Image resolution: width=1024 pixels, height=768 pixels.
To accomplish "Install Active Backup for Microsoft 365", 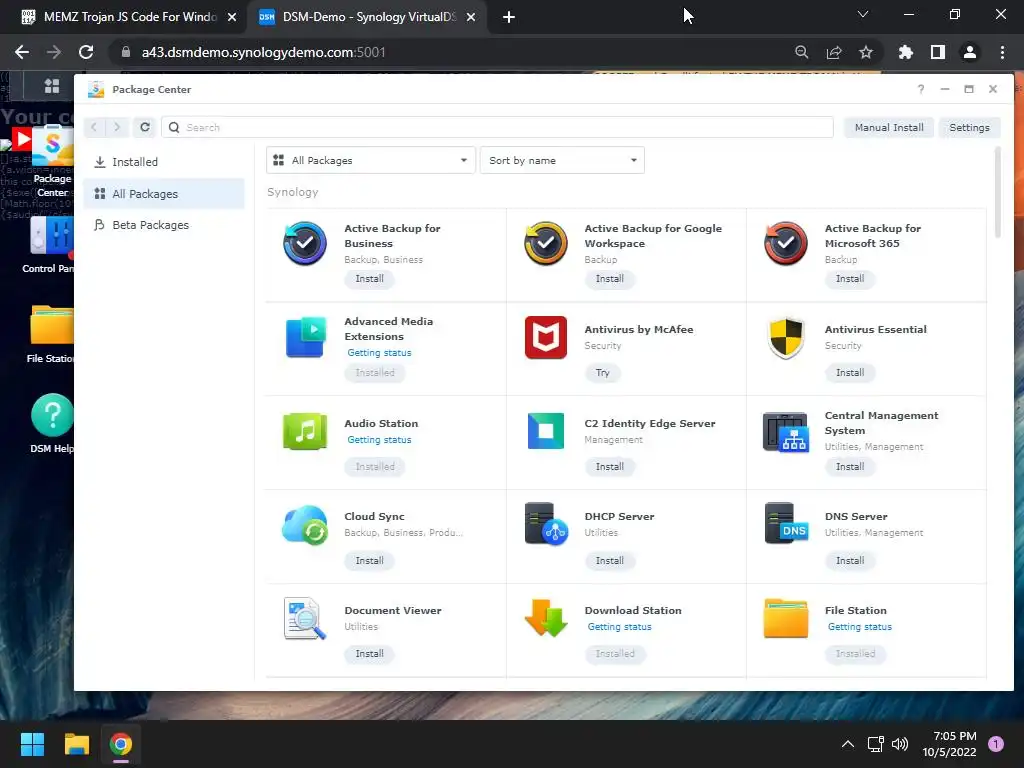I will pos(850,279).
